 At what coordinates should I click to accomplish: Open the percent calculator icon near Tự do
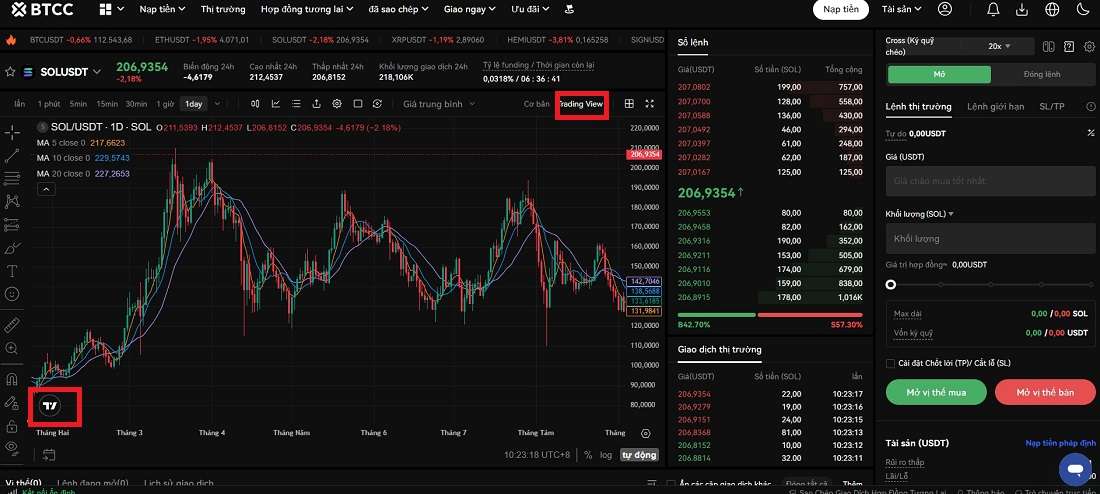[x=1091, y=133]
